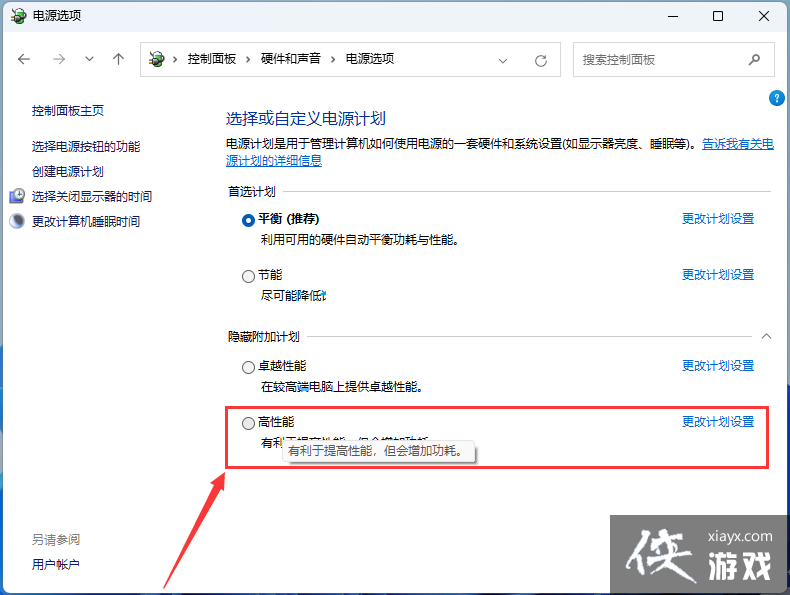Open 更改计算机睡眠时间 link
The image size is (790, 595).
coord(86,222)
